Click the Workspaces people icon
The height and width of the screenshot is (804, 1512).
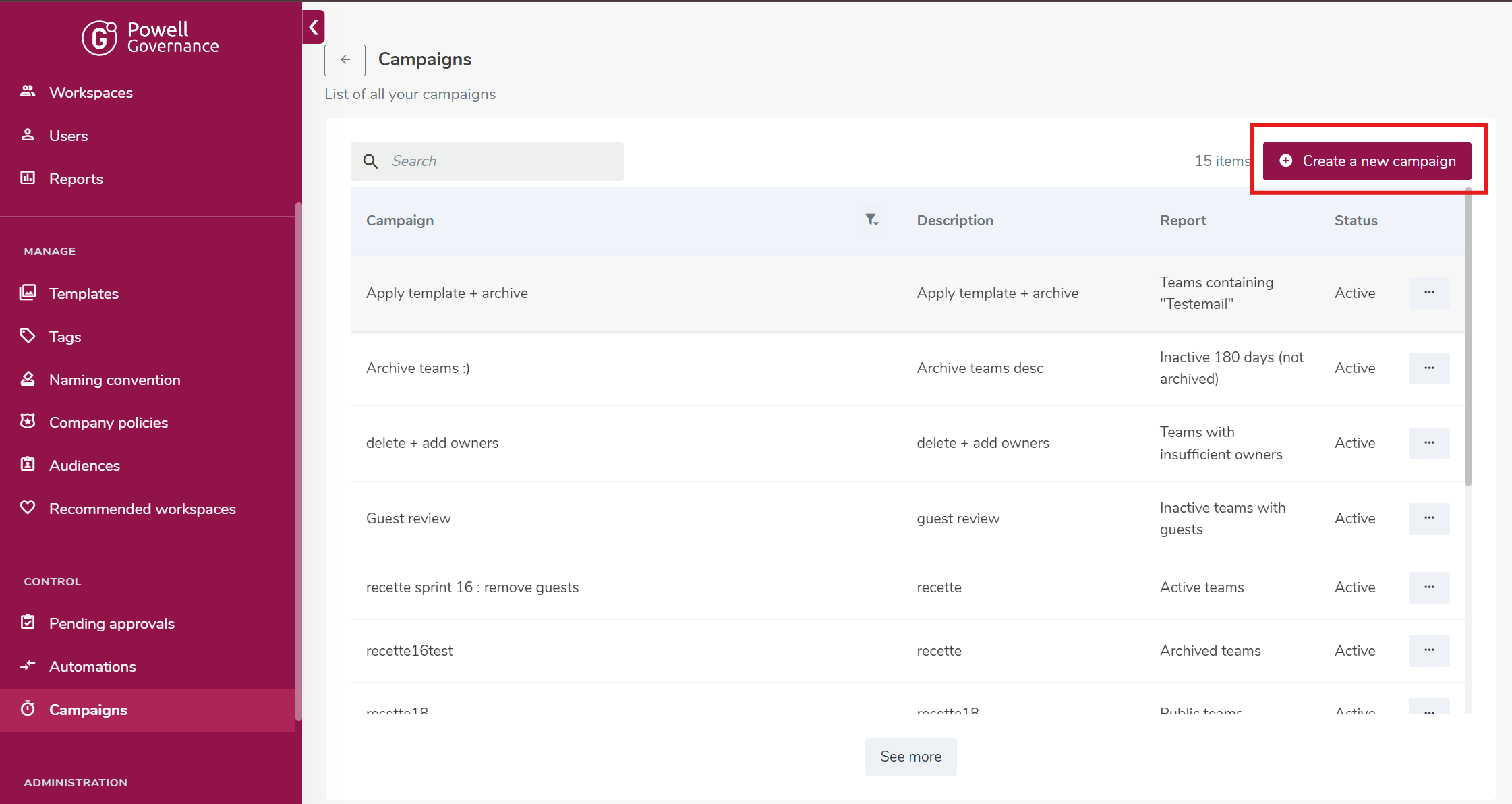[x=28, y=92]
